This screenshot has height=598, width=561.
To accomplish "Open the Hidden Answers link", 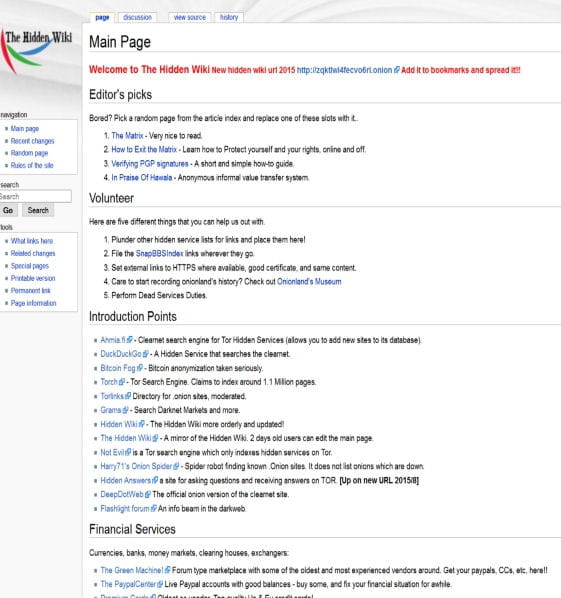I will (126, 480).
